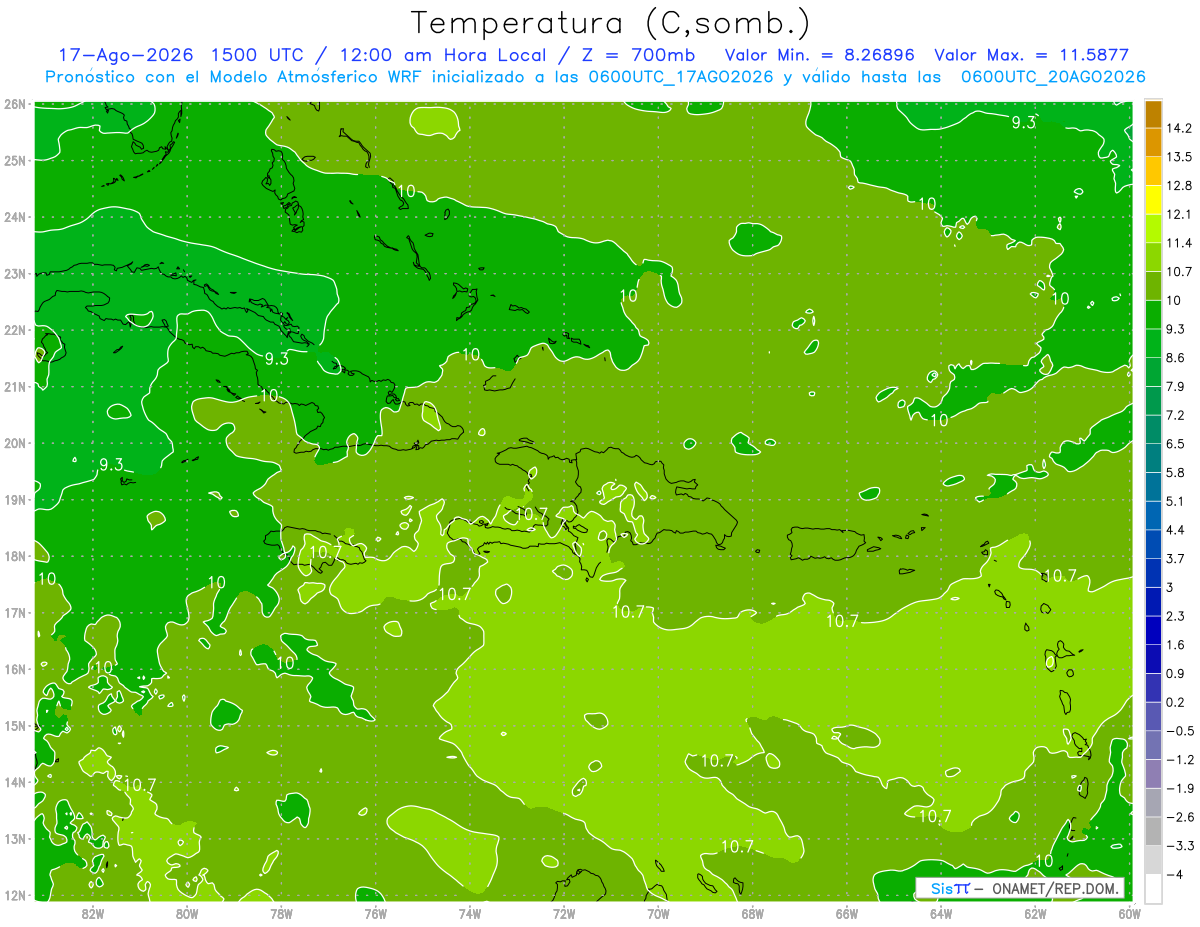Click the colorbar label "13.5"

[1180, 157]
